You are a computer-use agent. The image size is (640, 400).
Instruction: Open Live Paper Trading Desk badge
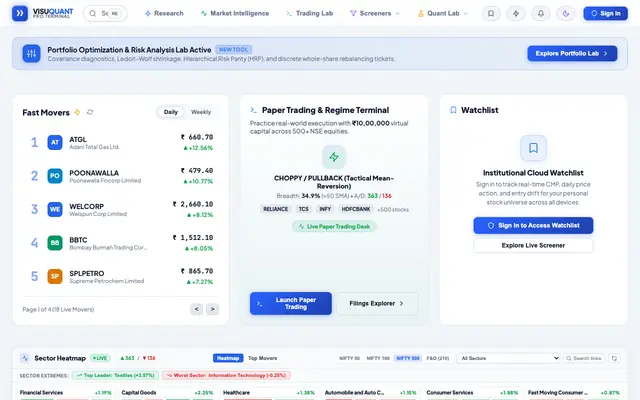pyautogui.click(x=334, y=227)
